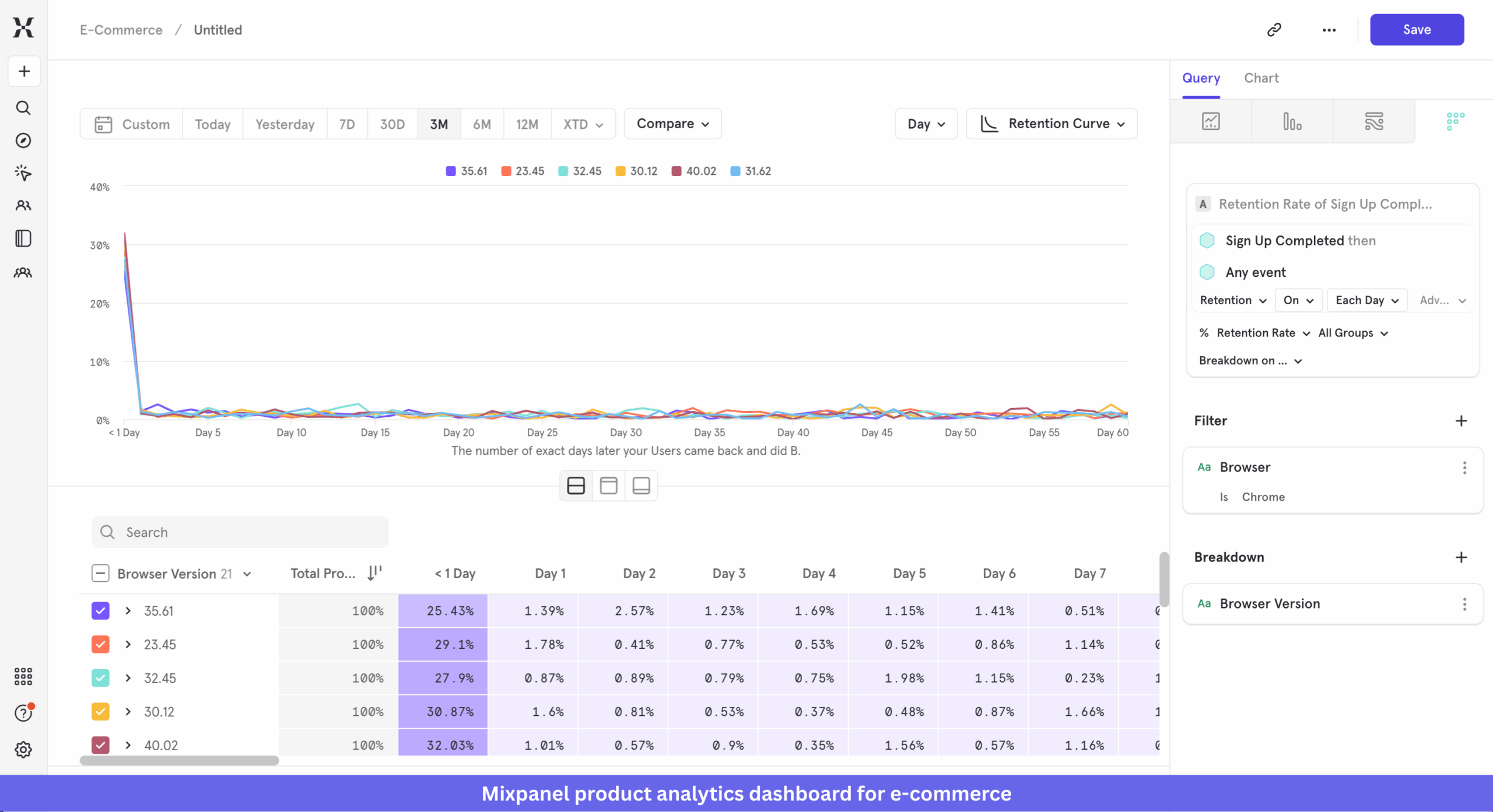Open the Each Day dropdown

click(x=1366, y=300)
